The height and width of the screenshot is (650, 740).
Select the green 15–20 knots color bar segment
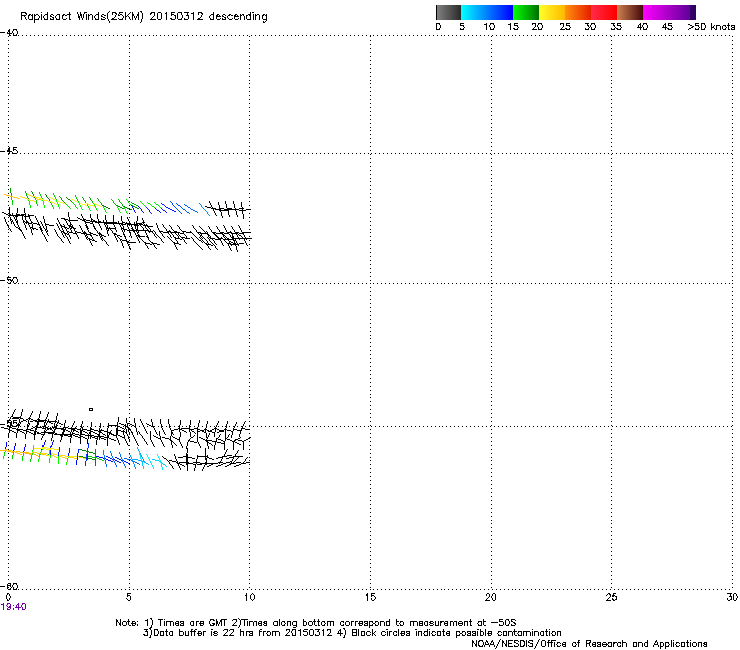pyautogui.click(x=526, y=12)
